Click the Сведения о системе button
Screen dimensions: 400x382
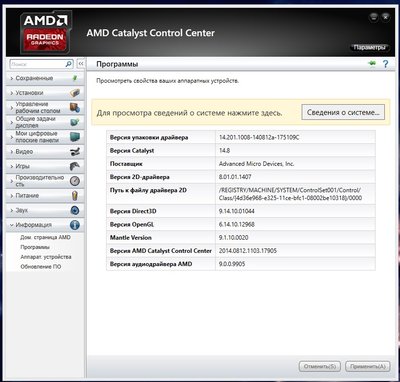pos(343,112)
